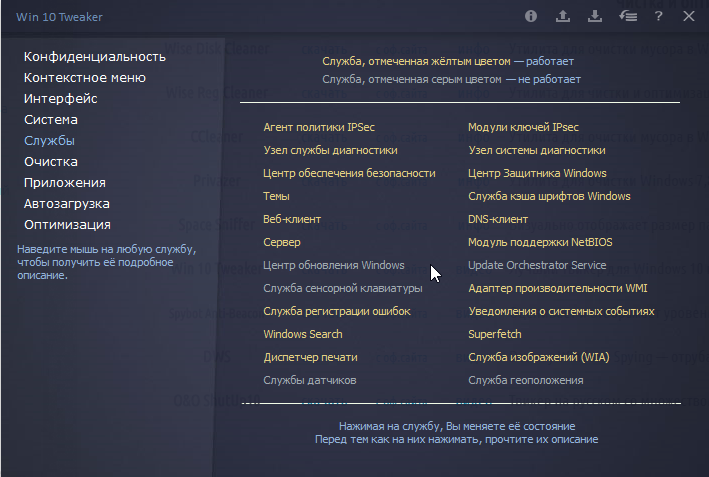Select the Службы section
This screenshot has width=709, height=477.
coord(49,141)
